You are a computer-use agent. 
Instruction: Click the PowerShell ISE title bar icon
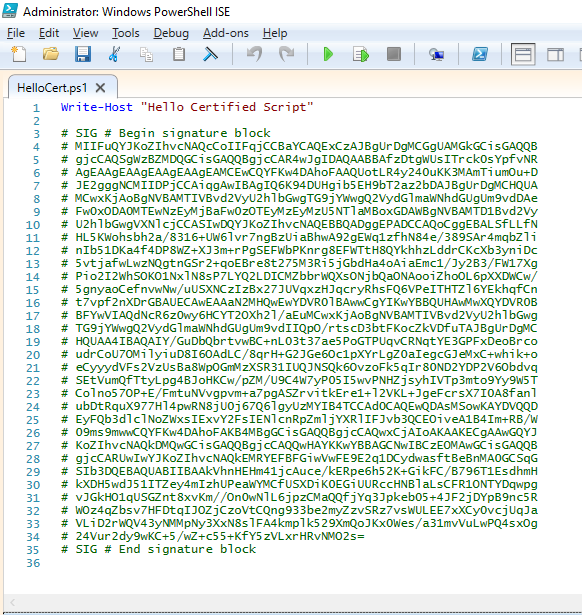[x=9, y=11]
